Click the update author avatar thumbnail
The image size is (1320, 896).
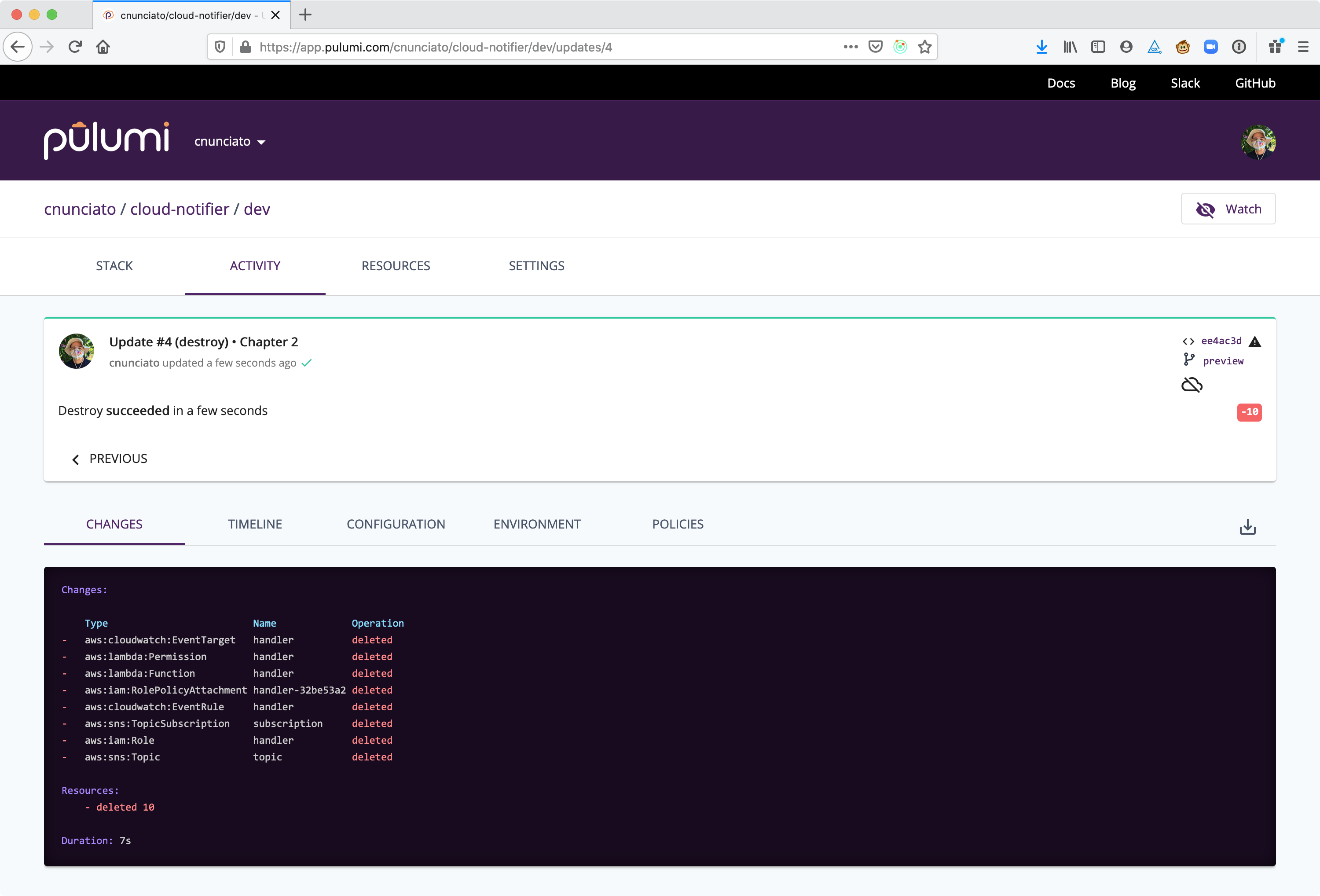(77, 351)
